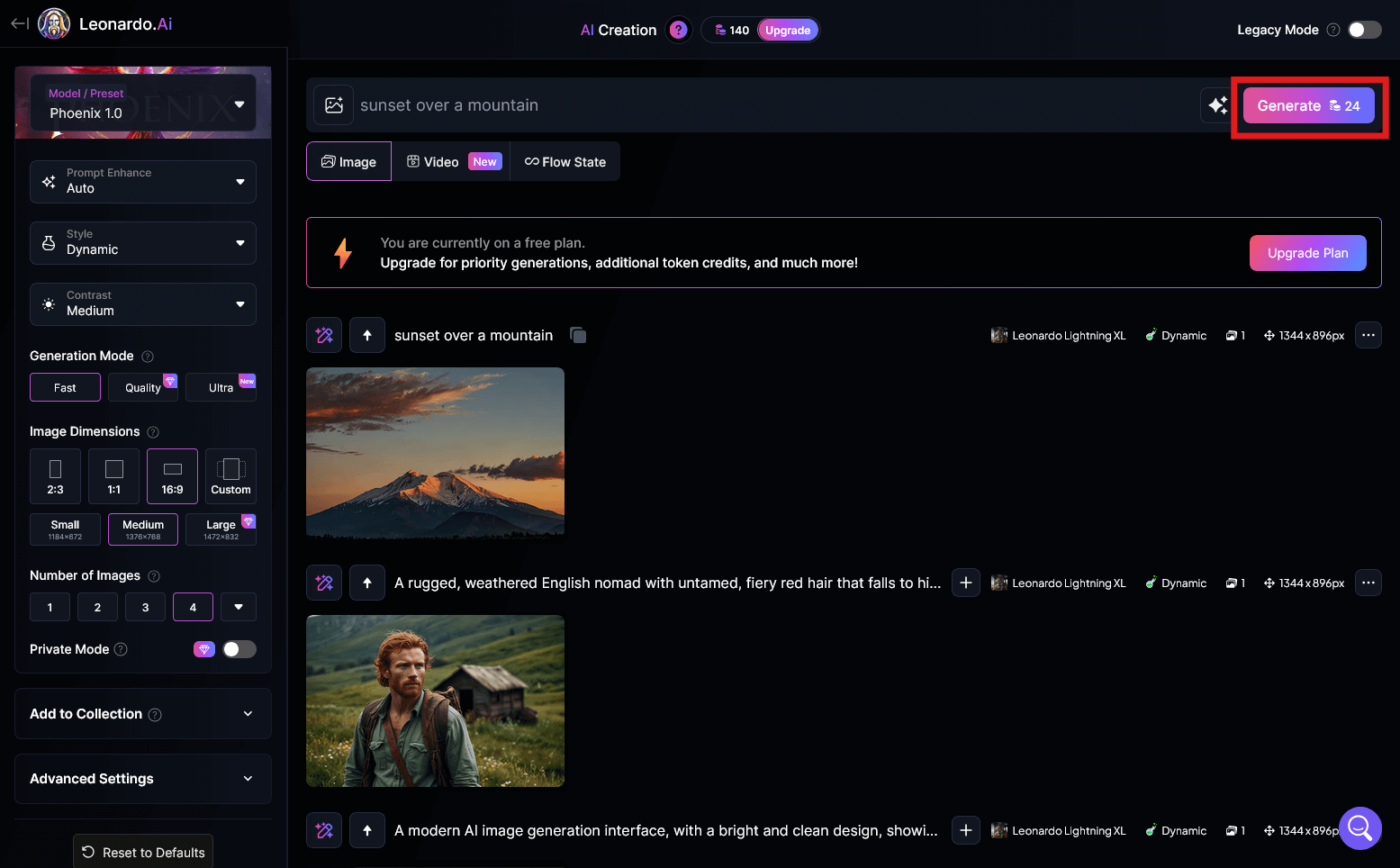
Task: Open the red-haired nomad generated image
Action: [x=435, y=701]
